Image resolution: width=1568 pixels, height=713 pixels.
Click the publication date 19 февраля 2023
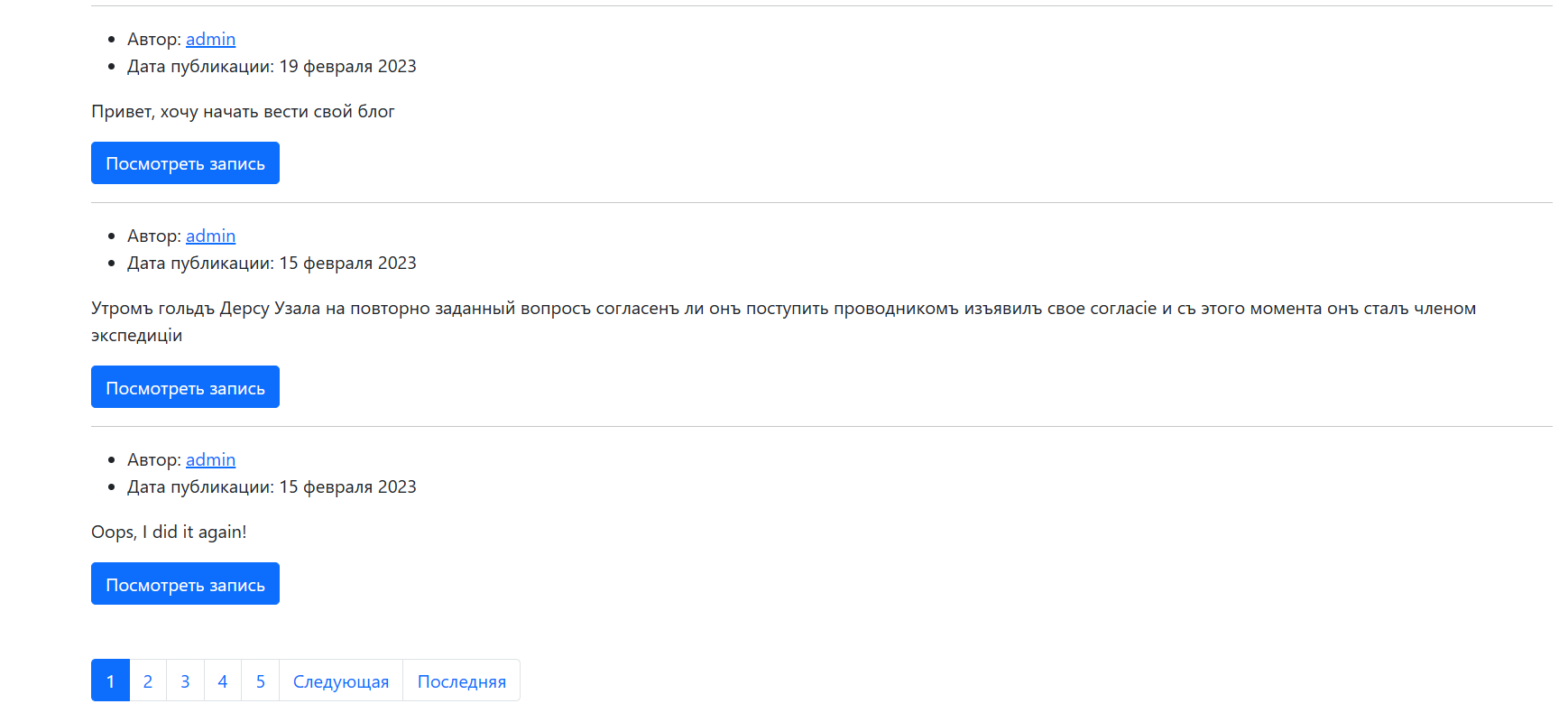pos(347,66)
